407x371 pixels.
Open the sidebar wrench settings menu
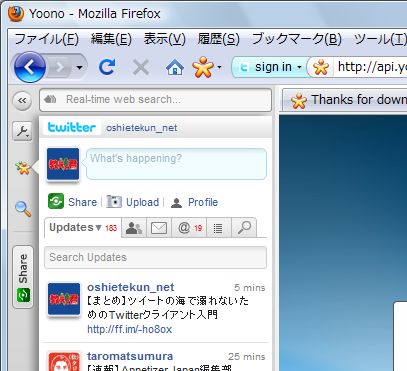22,131
